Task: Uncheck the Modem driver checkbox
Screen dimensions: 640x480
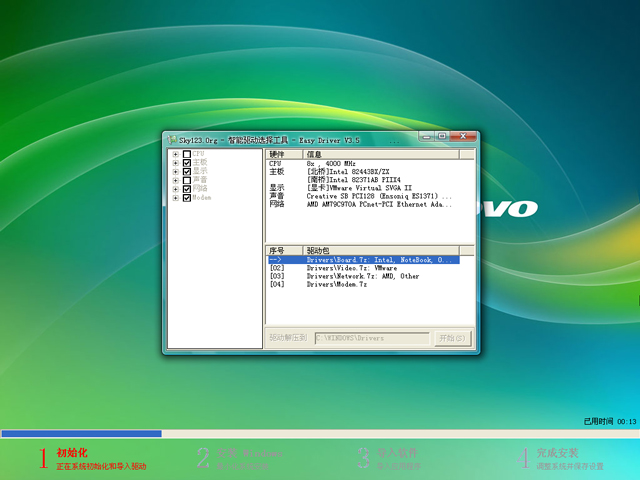Action: click(x=187, y=198)
